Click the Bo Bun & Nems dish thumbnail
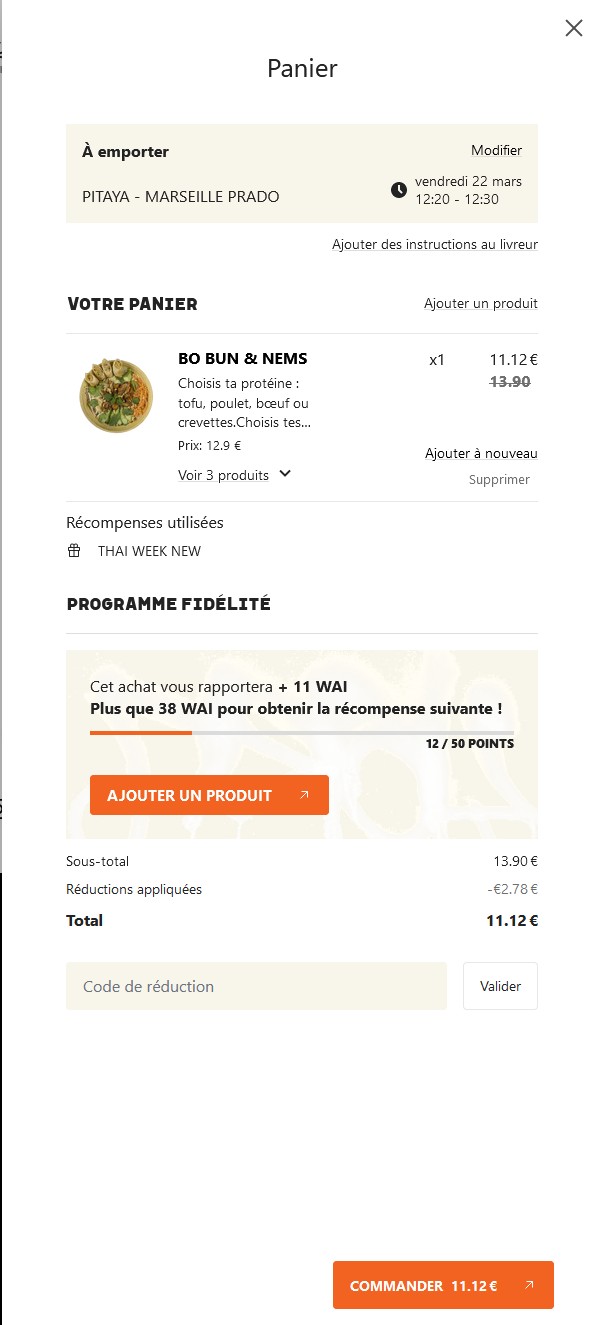The width and height of the screenshot is (602, 1325). [116, 396]
